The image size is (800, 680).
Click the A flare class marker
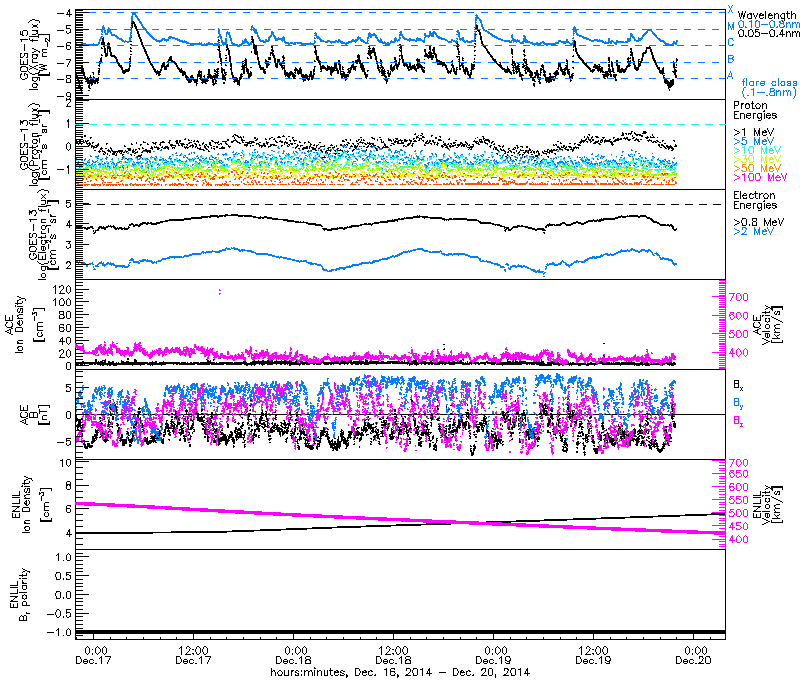[731, 75]
